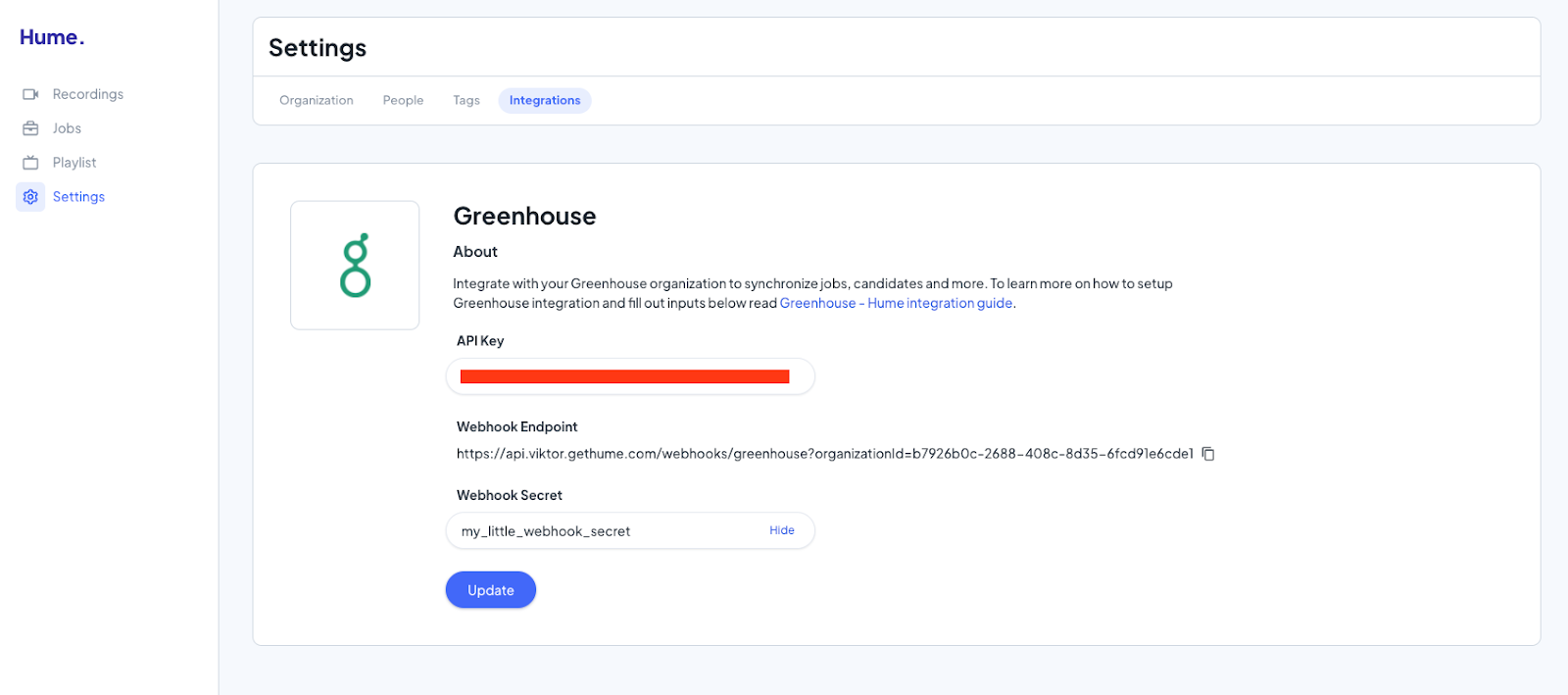
Task: Click the Webhook Secret input field
Action: (630, 530)
